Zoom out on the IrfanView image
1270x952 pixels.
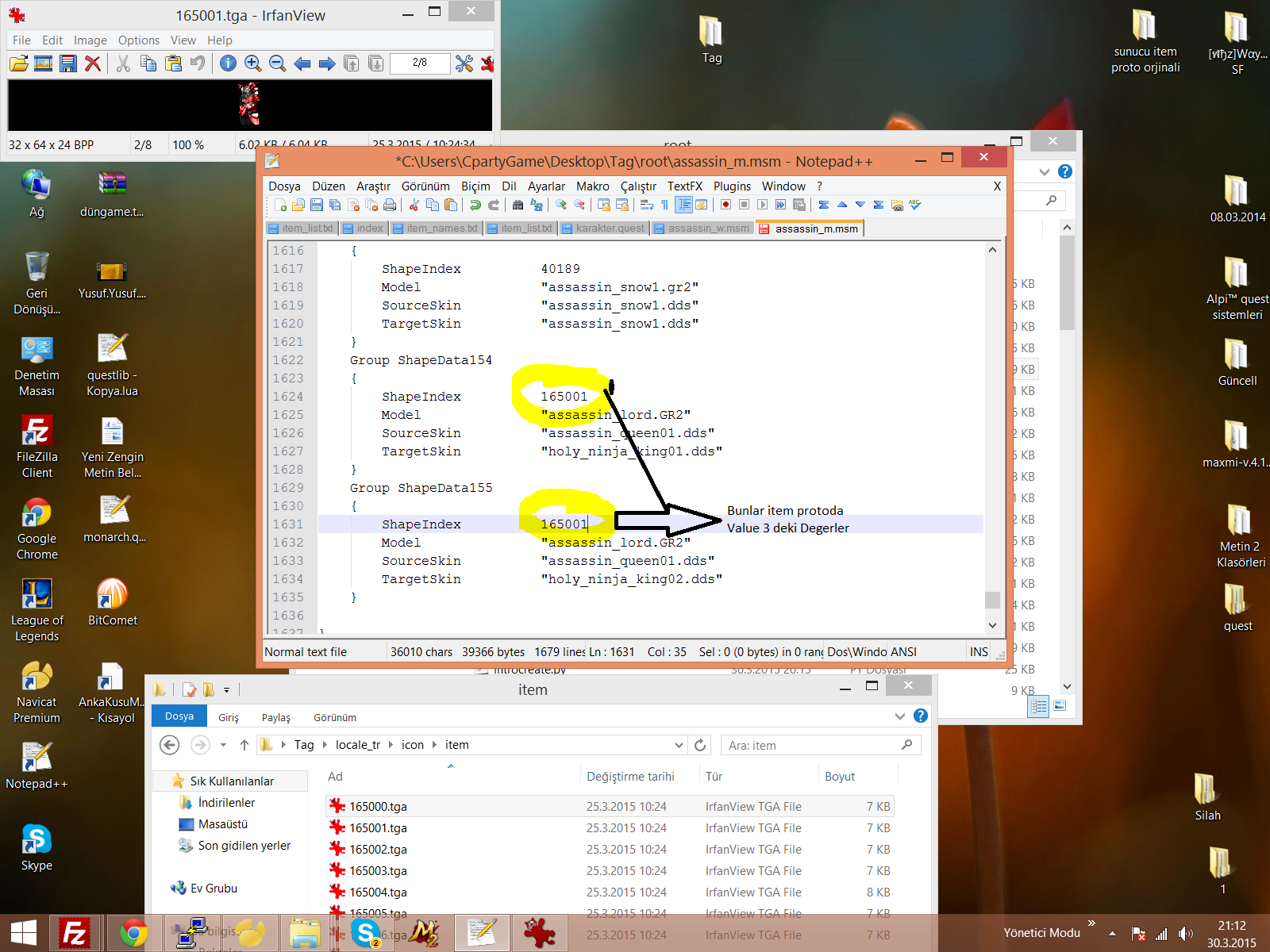(x=277, y=63)
